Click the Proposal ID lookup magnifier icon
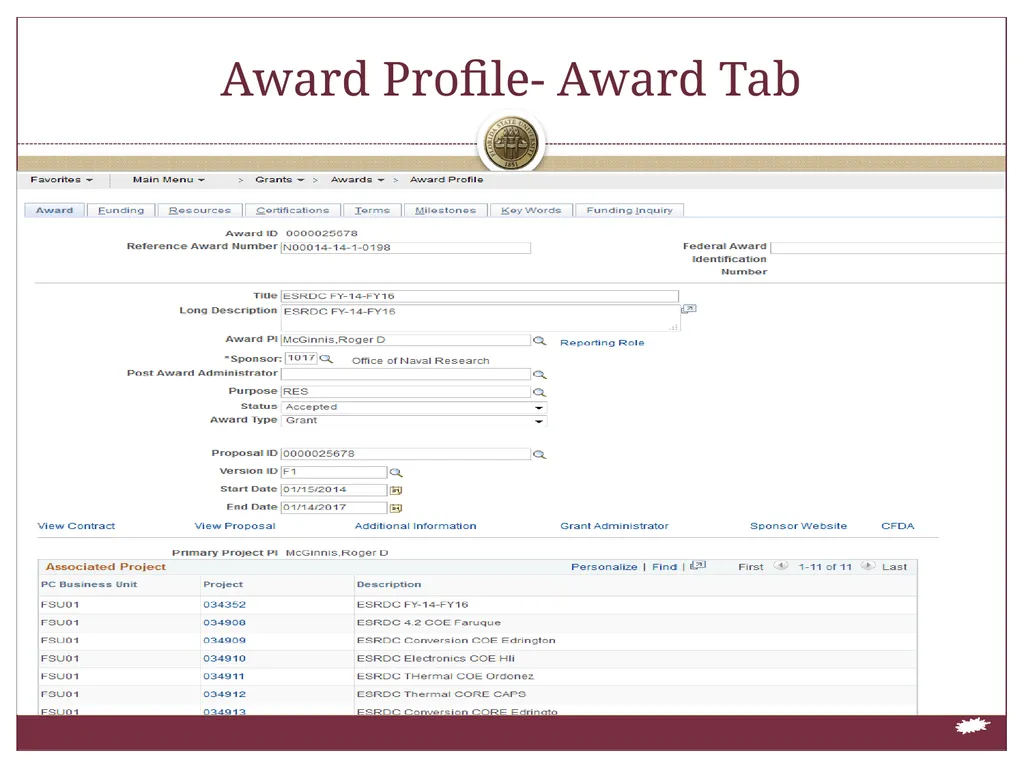1024x768 pixels. [x=539, y=454]
